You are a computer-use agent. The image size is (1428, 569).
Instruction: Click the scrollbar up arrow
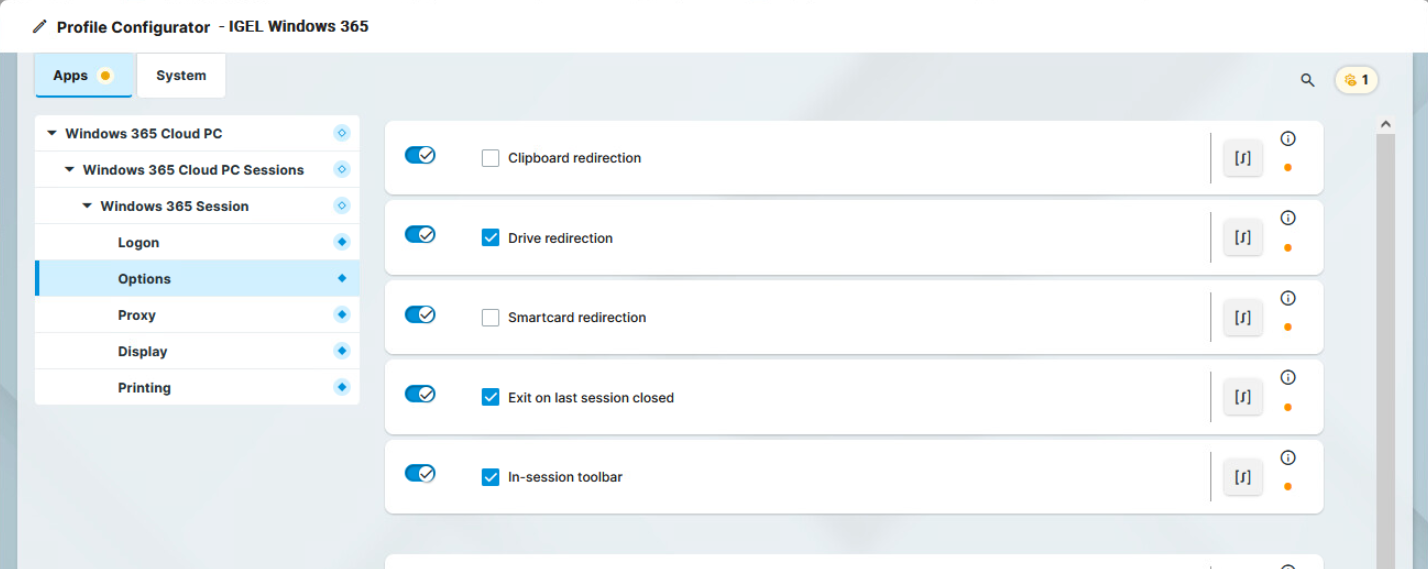(1385, 124)
